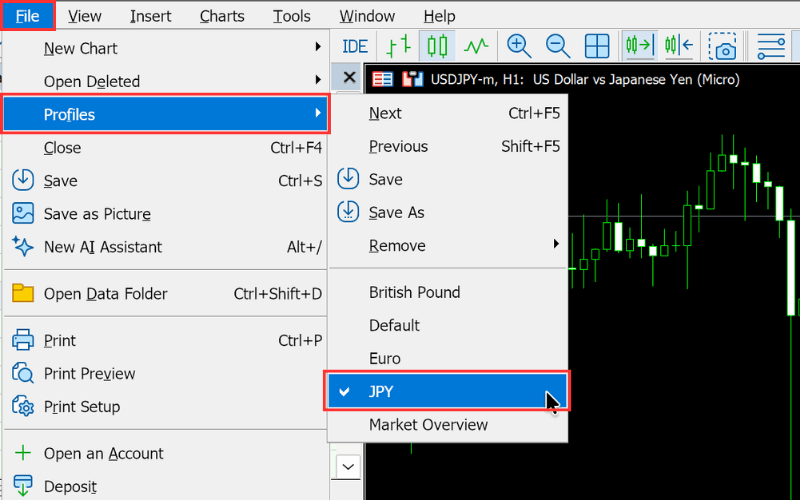Select Deposit entry in File menu
Screen dimensions: 800x500
(x=165, y=486)
